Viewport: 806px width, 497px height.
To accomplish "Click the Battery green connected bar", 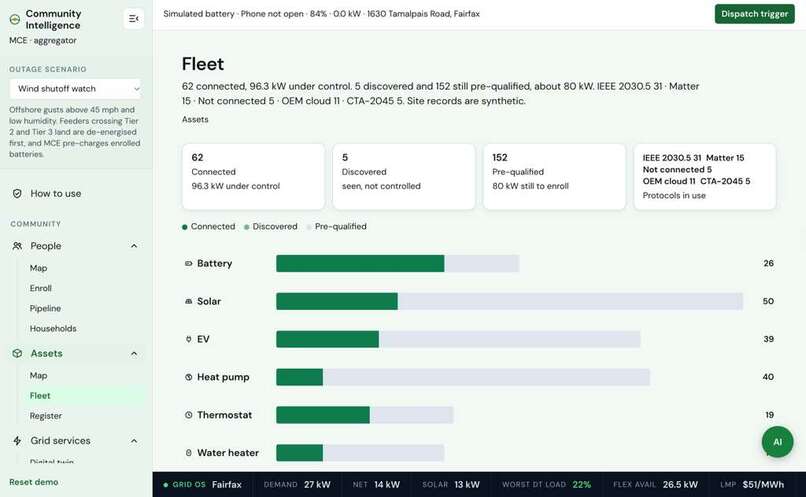I will click(360, 264).
